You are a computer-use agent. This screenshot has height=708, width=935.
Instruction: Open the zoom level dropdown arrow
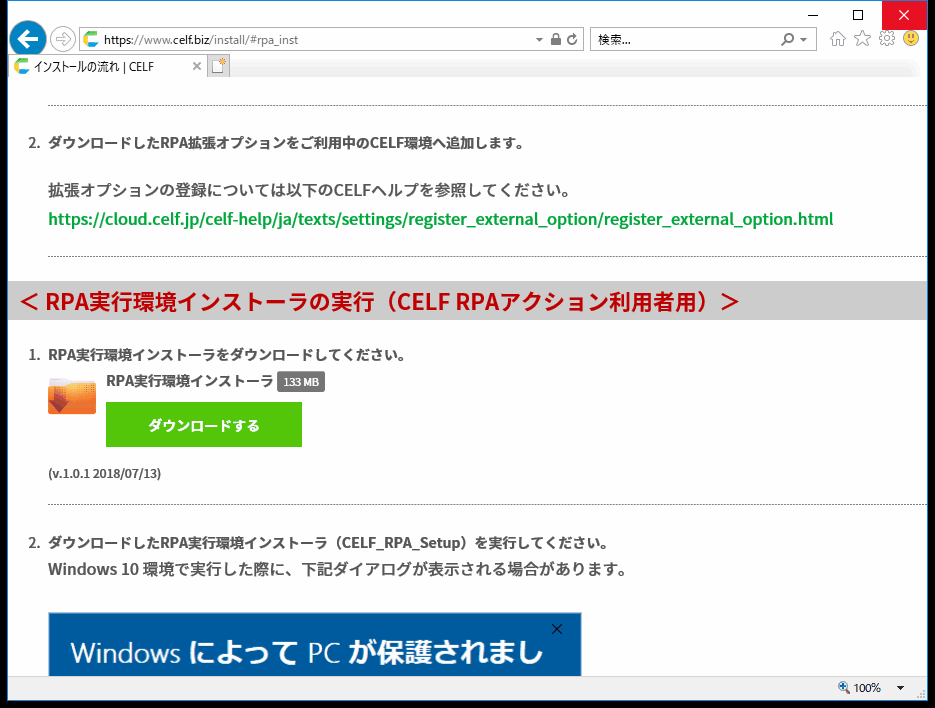(900, 688)
